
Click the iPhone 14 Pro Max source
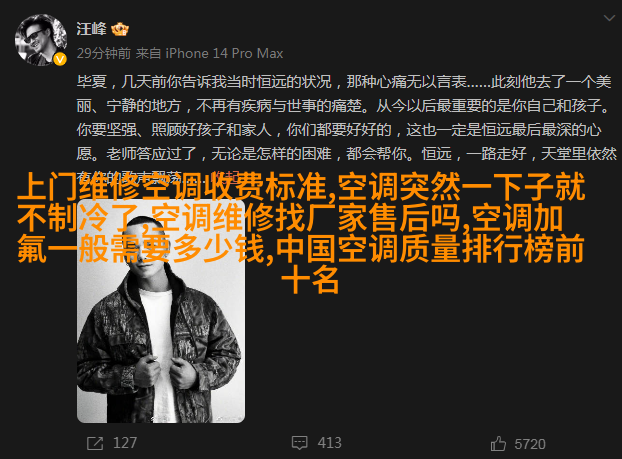pos(224,53)
